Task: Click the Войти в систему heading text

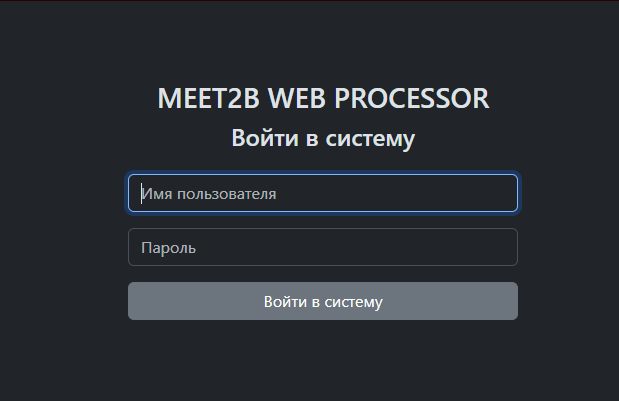Action: click(x=323, y=138)
